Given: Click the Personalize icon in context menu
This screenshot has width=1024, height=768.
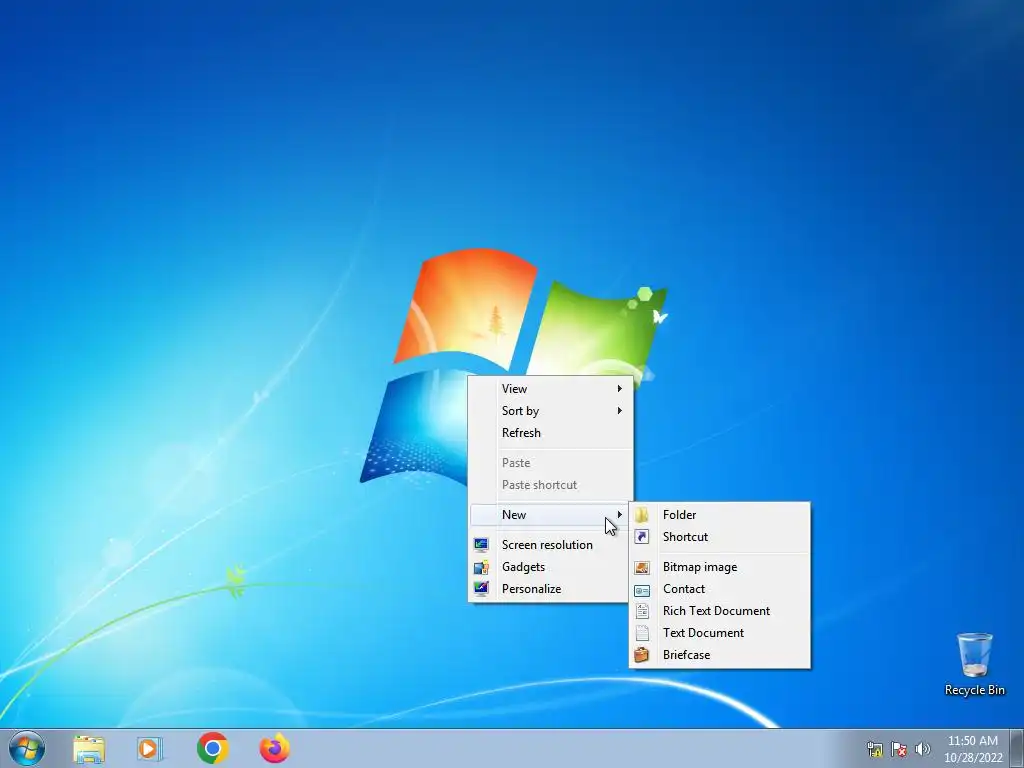Looking at the screenshot, I should pyautogui.click(x=481, y=589).
